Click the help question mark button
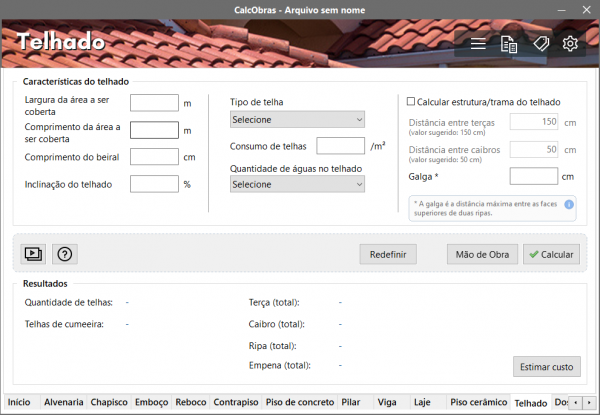600x415 pixels. coord(64,254)
